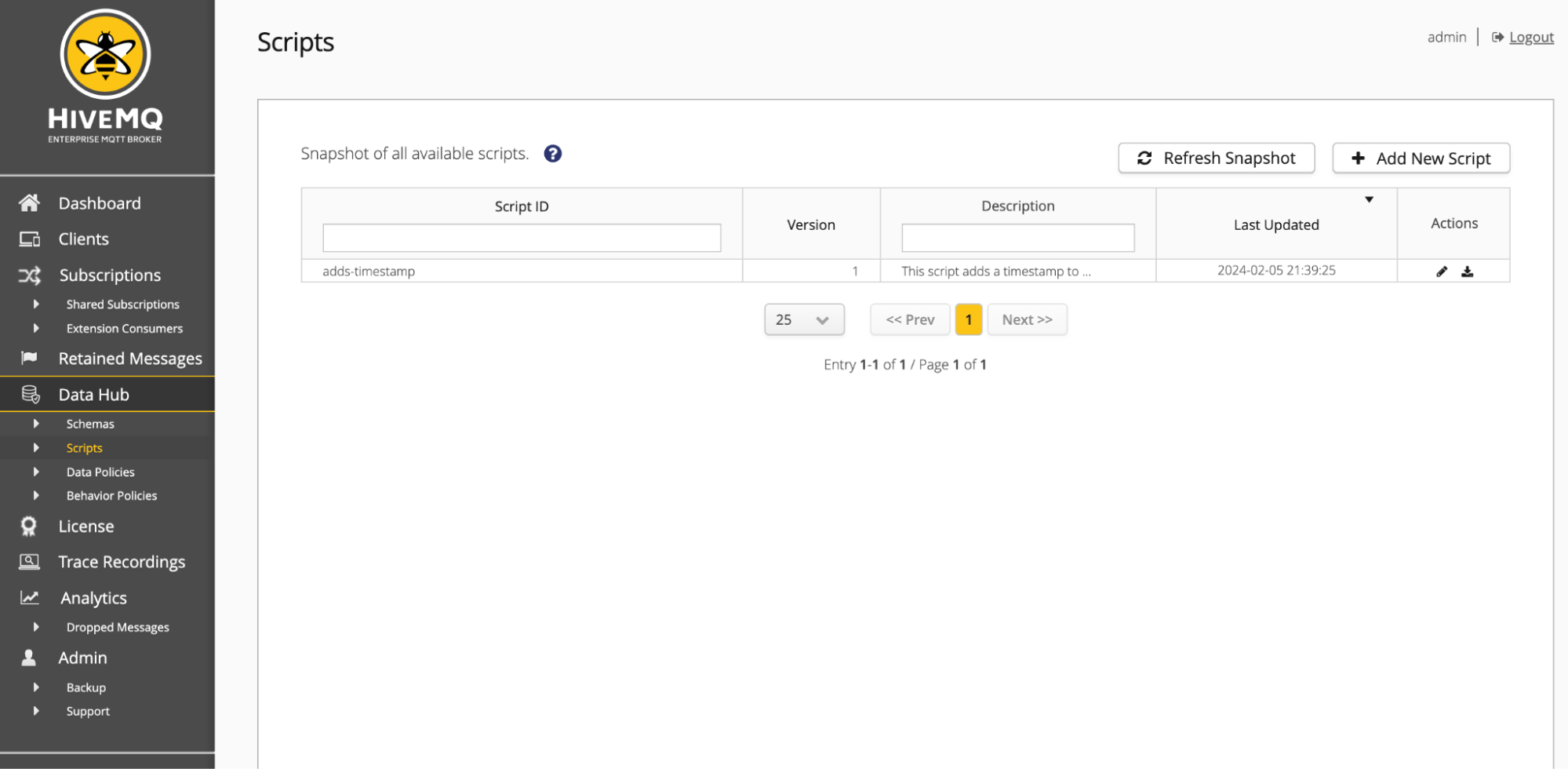Click the admin username text
The width and height of the screenshot is (1568, 769).
[x=1446, y=37]
